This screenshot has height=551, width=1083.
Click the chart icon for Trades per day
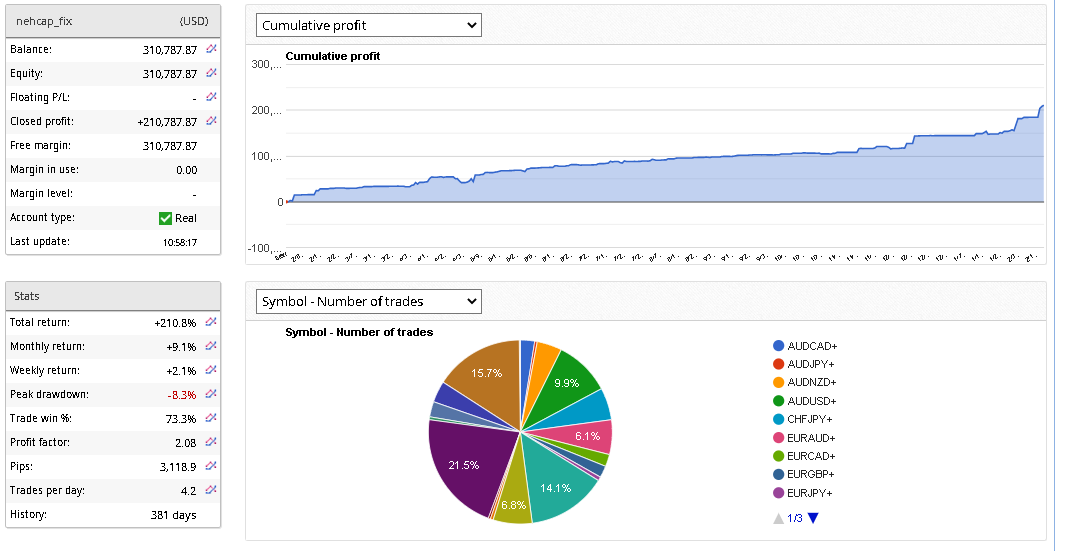tap(211, 490)
